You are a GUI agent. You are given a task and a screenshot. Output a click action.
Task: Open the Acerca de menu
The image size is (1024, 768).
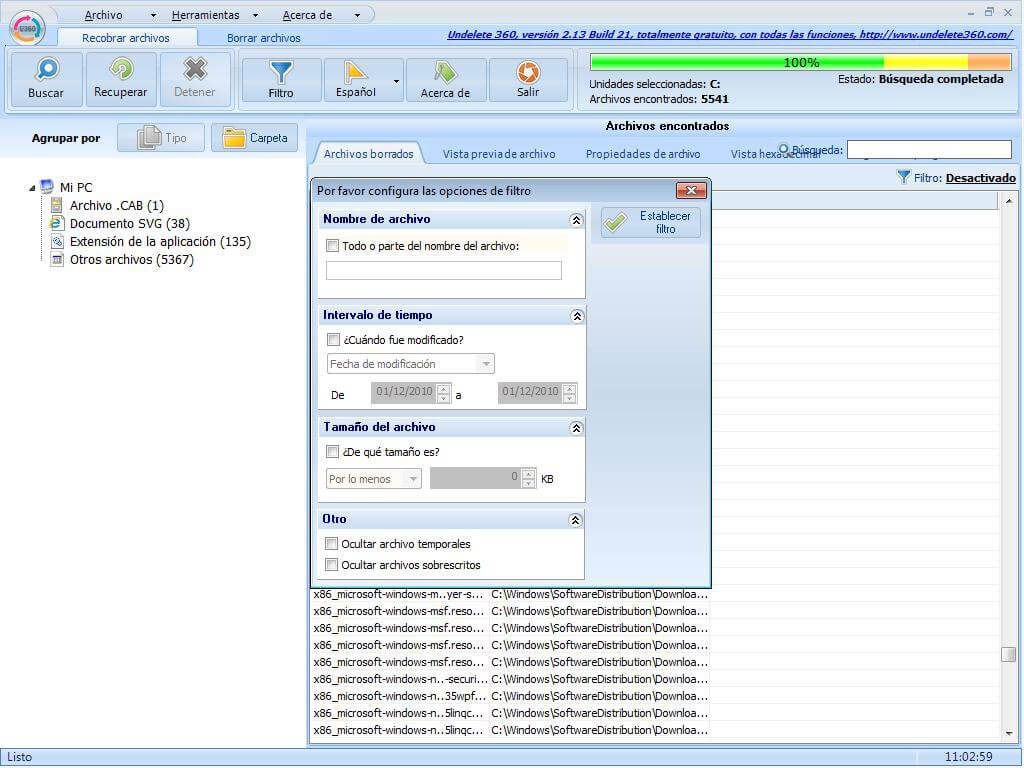[x=307, y=15]
